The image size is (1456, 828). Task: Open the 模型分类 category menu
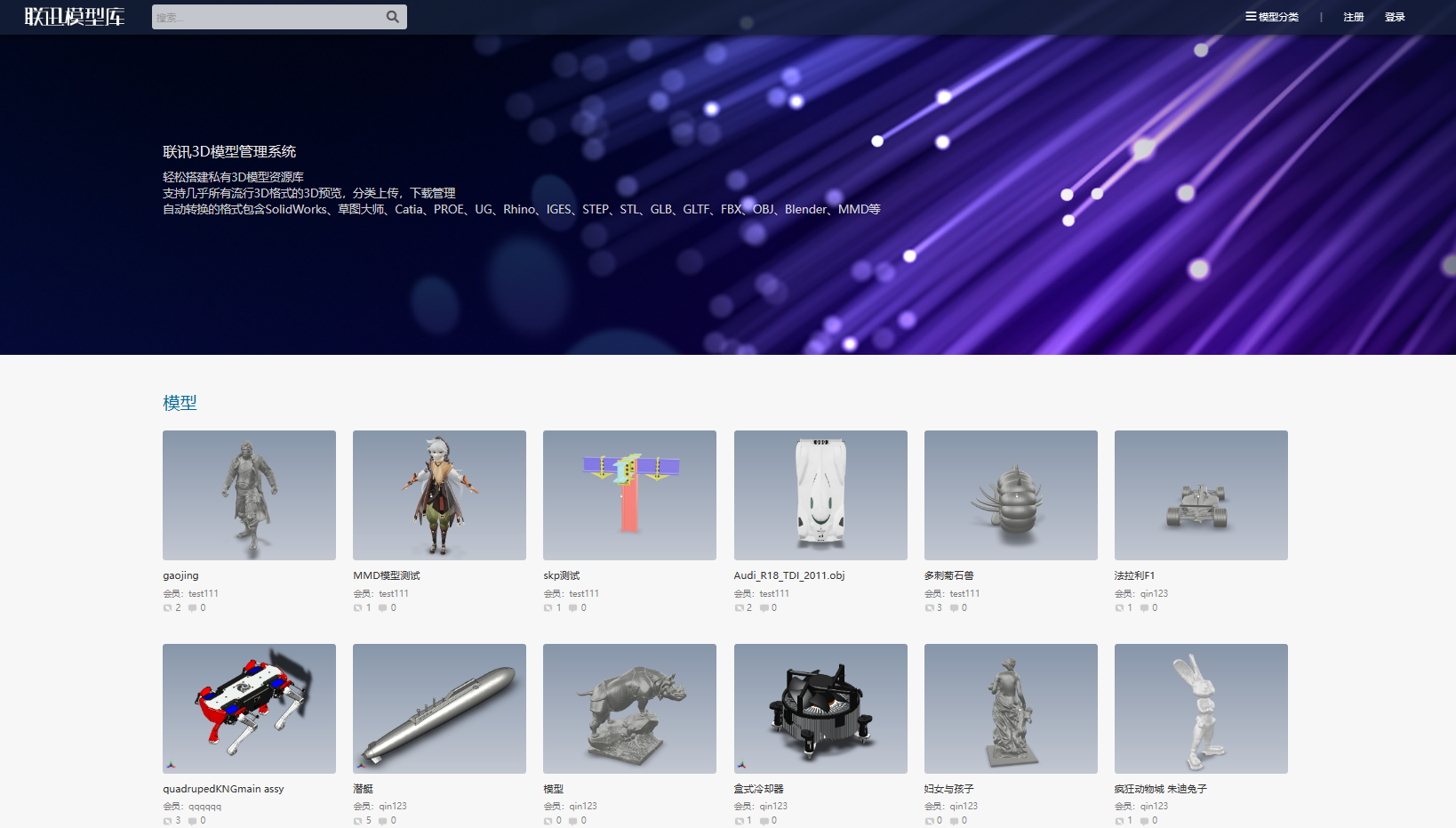pyautogui.click(x=1272, y=17)
